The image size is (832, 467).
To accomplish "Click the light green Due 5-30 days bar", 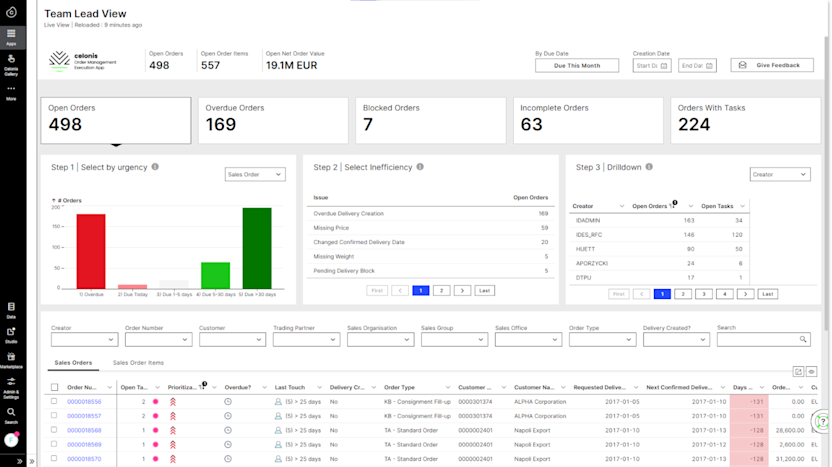I will [x=215, y=275].
